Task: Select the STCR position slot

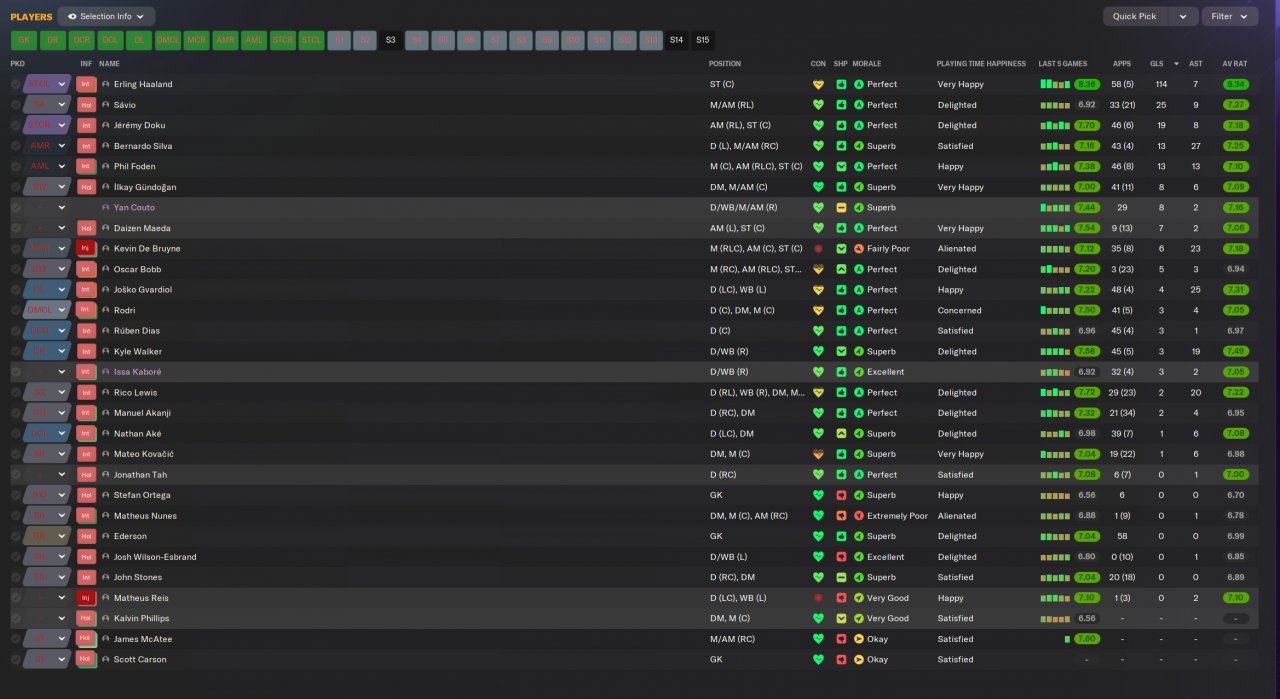Action: [284, 40]
